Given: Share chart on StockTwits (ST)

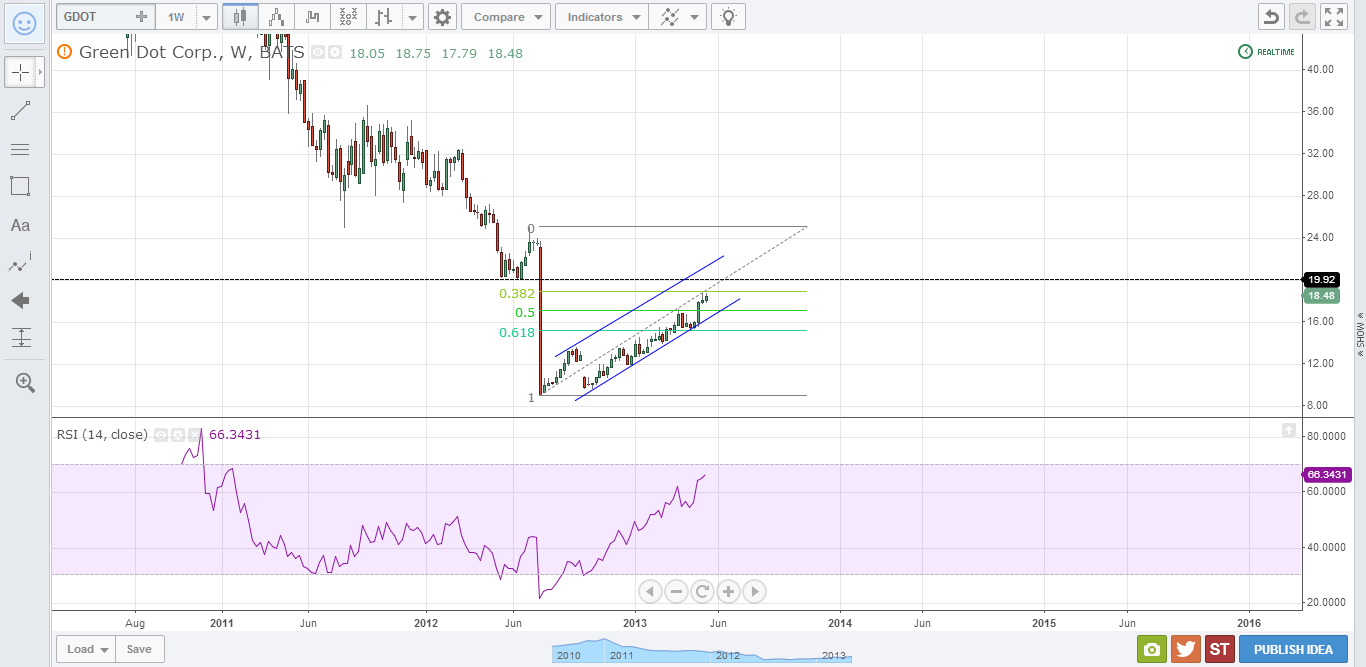Looking at the screenshot, I should pyautogui.click(x=1220, y=649).
